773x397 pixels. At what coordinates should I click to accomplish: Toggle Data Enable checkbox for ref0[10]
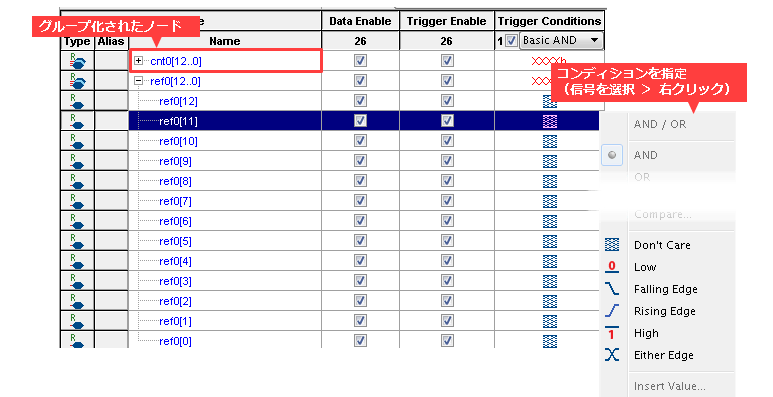click(360, 141)
